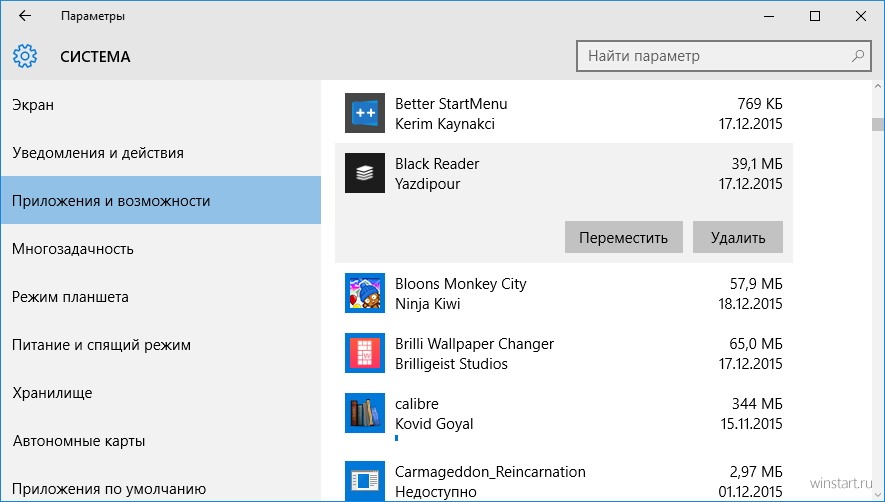Select the Bloons Monkey City icon
The height and width of the screenshot is (502, 885).
(x=365, y=293)
